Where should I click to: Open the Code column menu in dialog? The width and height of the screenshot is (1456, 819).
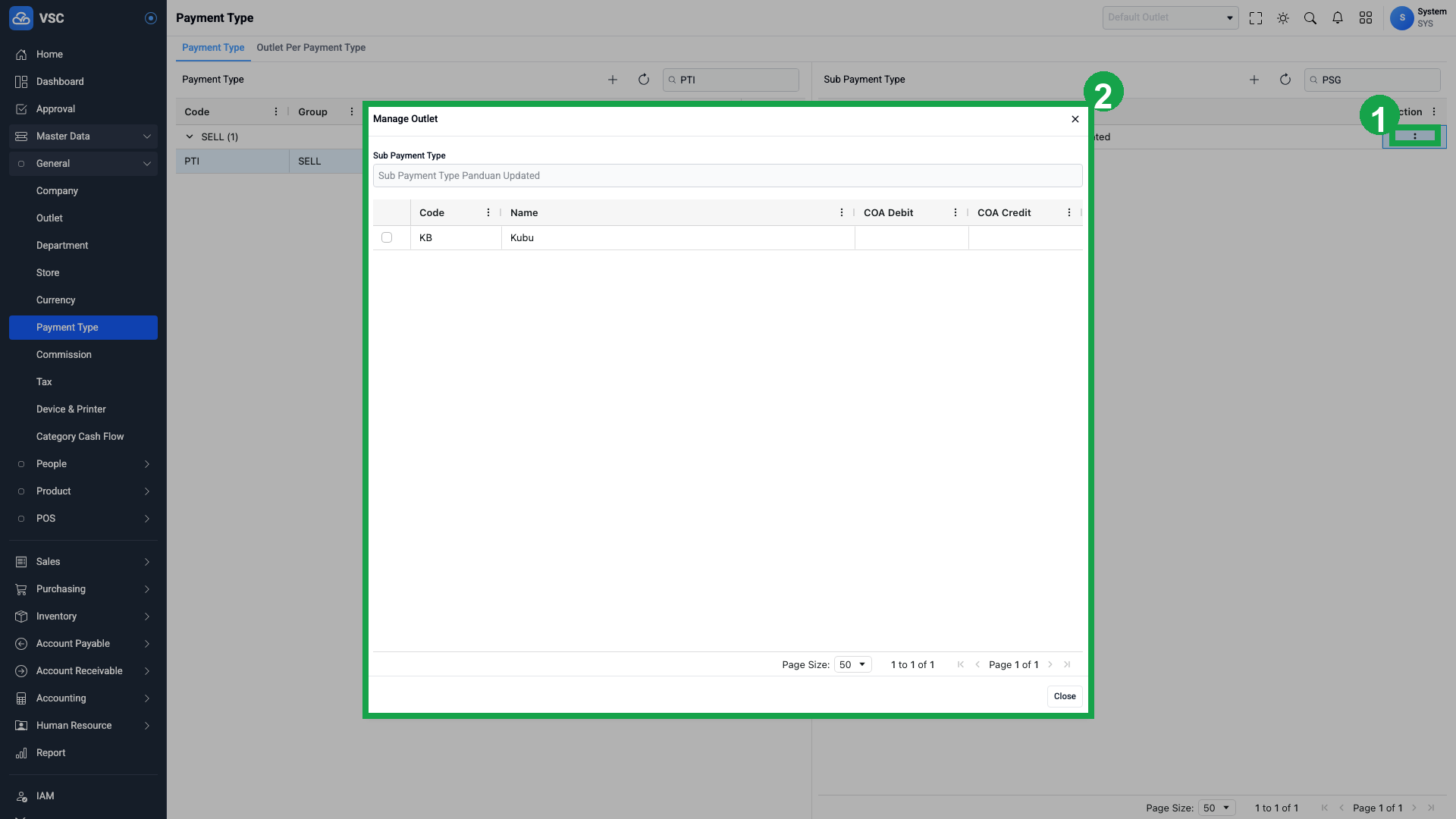(x=488, y=213)
